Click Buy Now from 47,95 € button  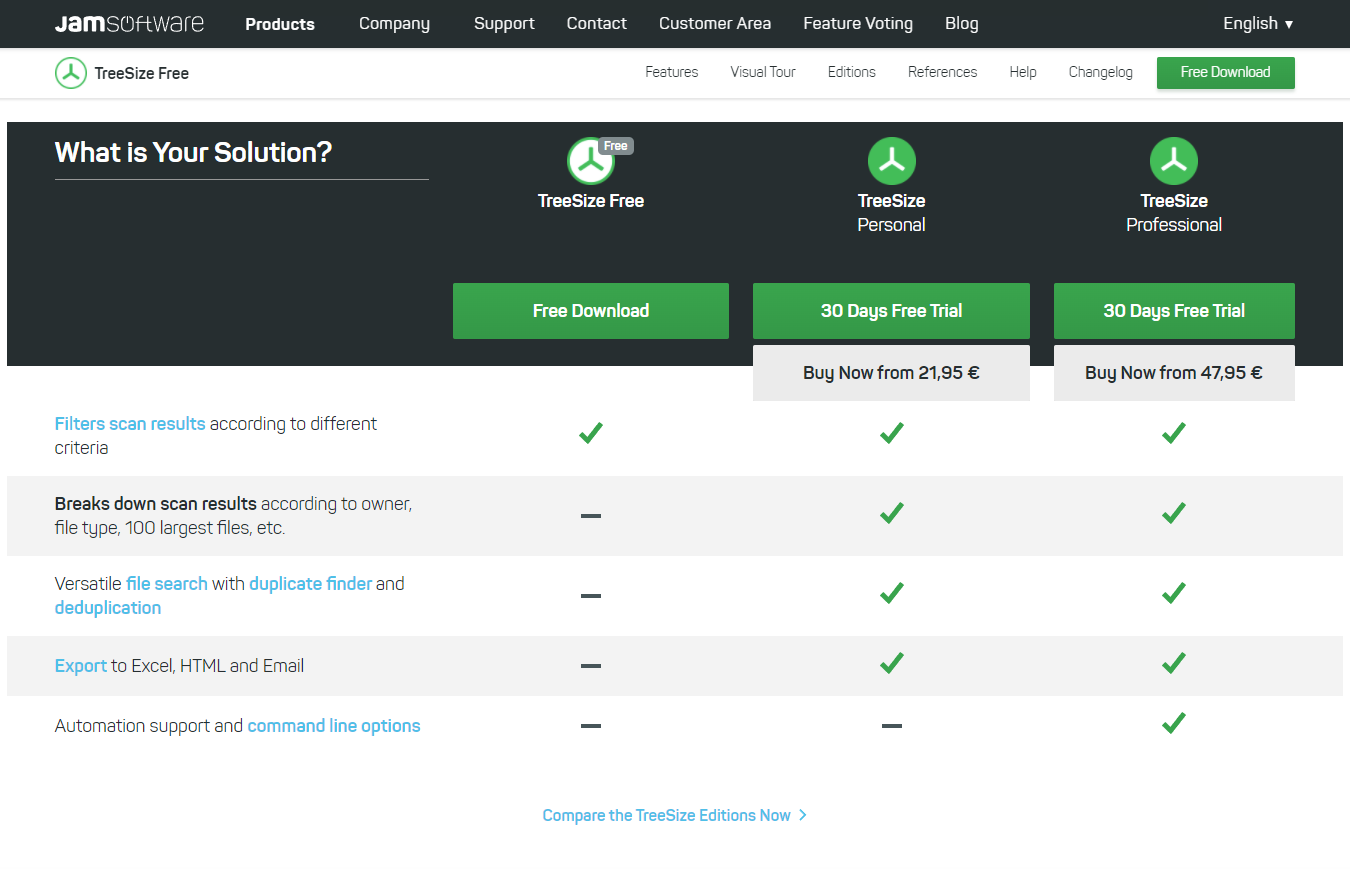coord(1173,373)
